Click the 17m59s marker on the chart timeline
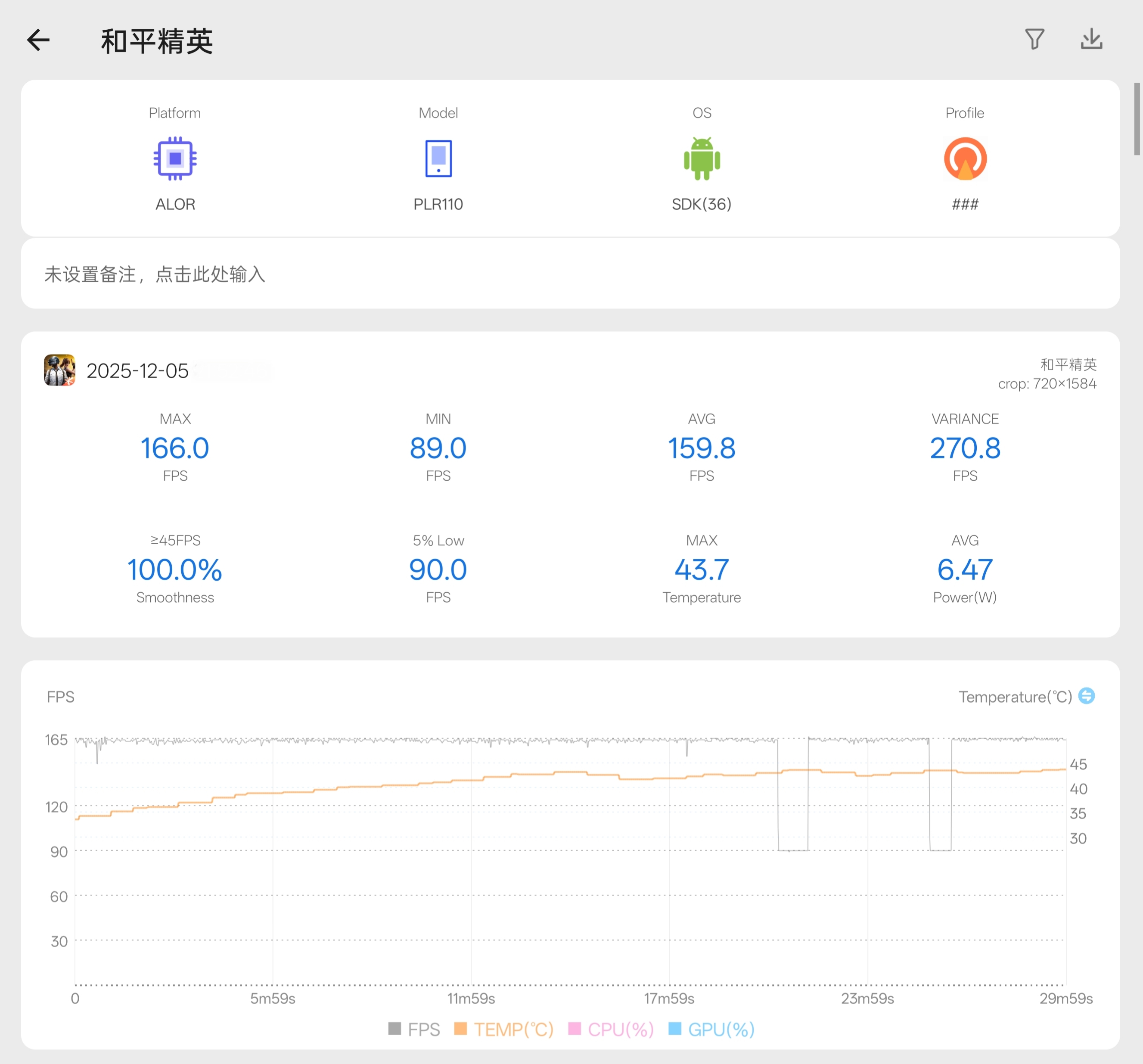Screen dimensions: 1143x1064 tap(669, 998)
